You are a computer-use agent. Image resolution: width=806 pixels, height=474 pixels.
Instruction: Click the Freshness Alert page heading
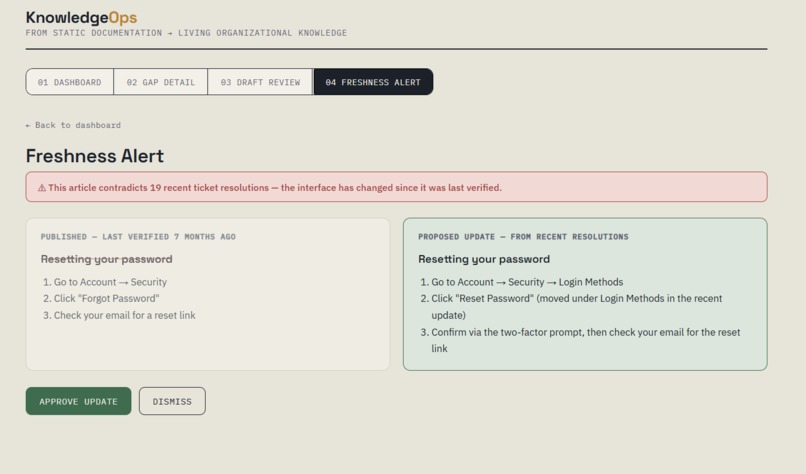pyautogui.click(x=95, y=156)
